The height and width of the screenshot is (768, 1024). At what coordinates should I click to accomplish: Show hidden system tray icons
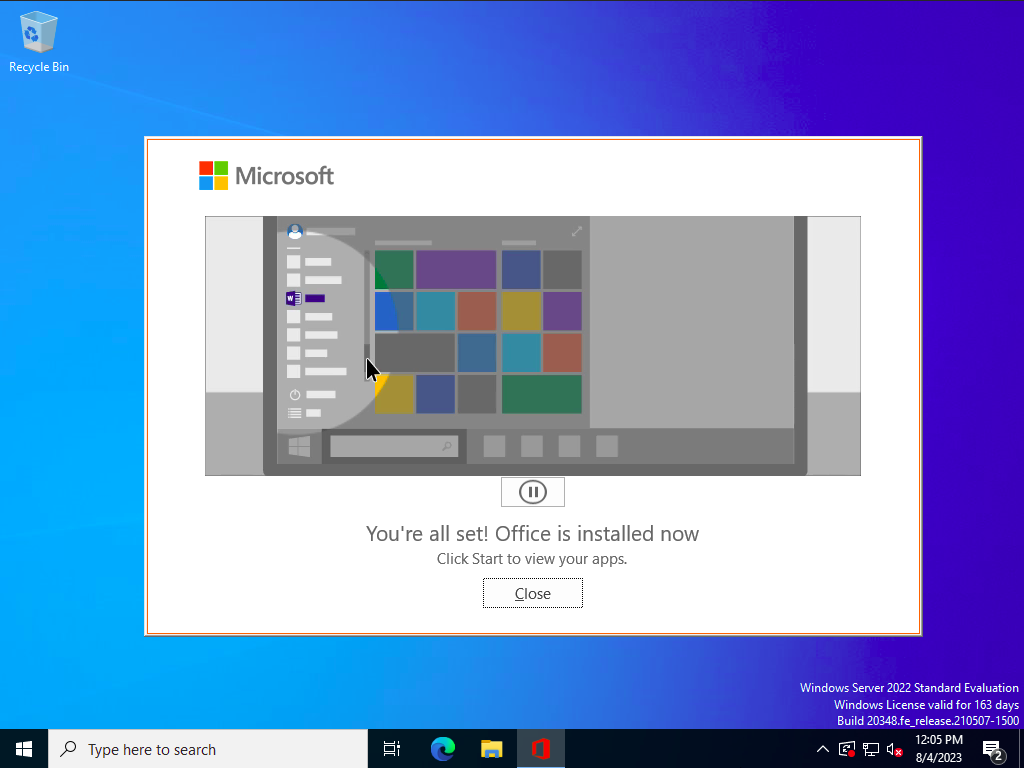point(823,749)
